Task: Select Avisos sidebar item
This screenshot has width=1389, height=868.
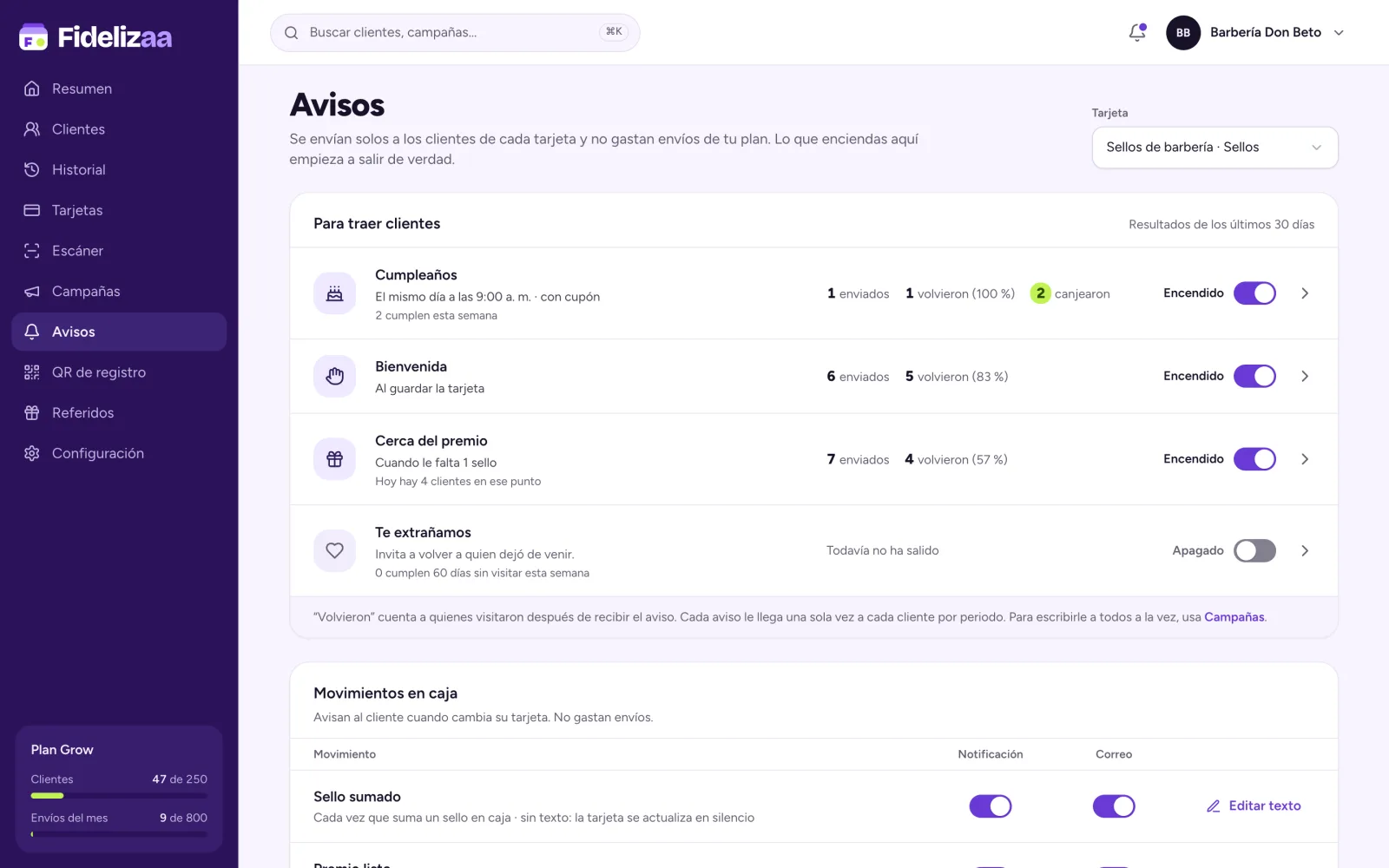Action: point(119,332)
